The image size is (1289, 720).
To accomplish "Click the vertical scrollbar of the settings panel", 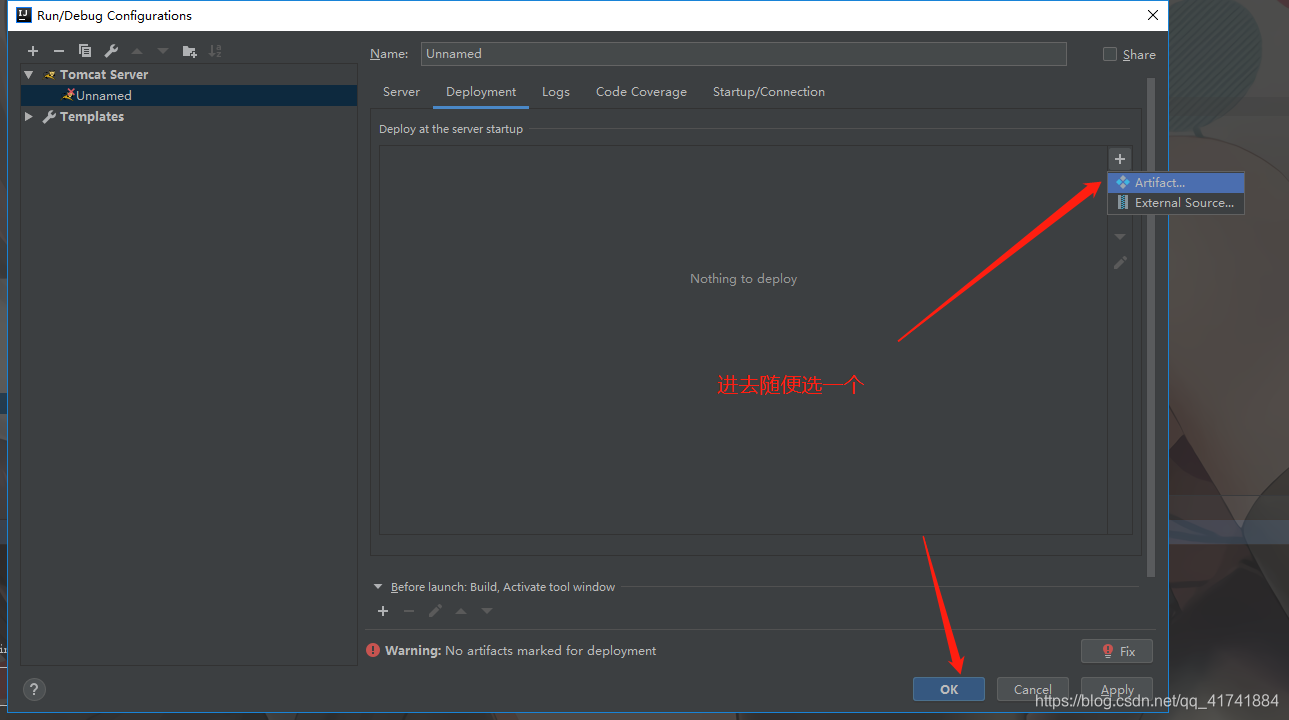I will click(x=1151, y=327).
